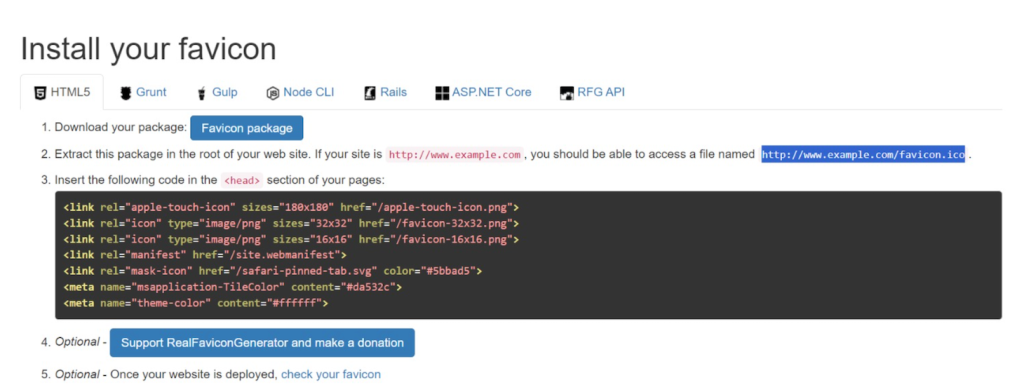Select the Node CLI tab

pyautogui.click(x=300, y=93)
